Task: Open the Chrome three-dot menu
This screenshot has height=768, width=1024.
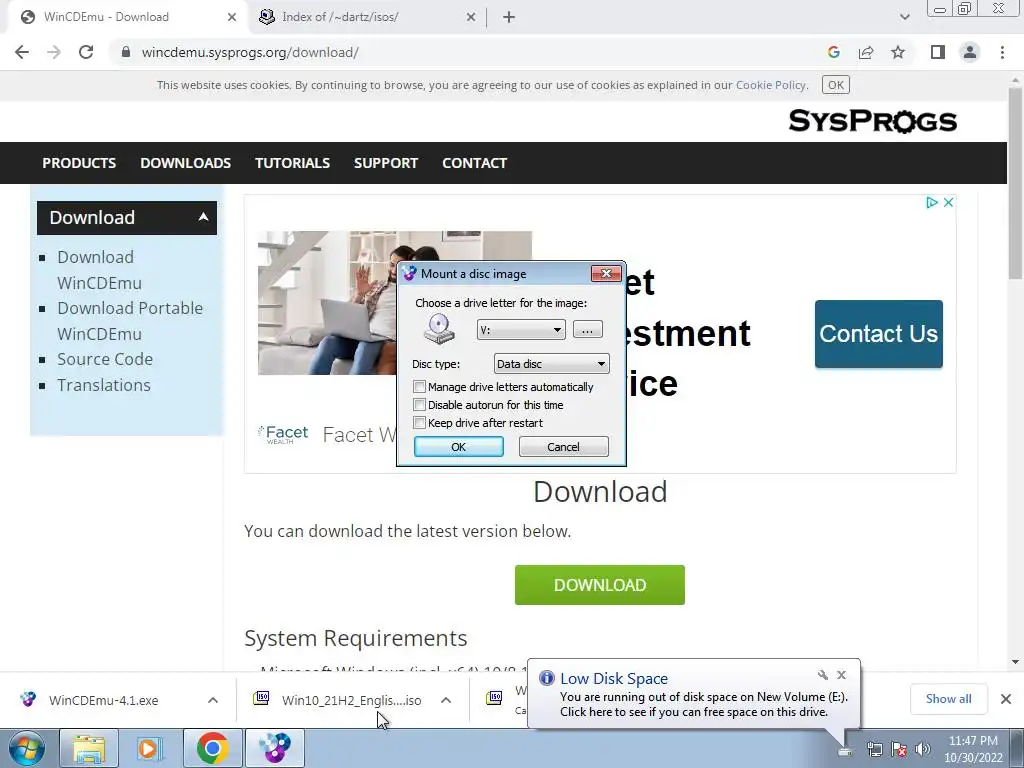Action: tap(1002, 52)
